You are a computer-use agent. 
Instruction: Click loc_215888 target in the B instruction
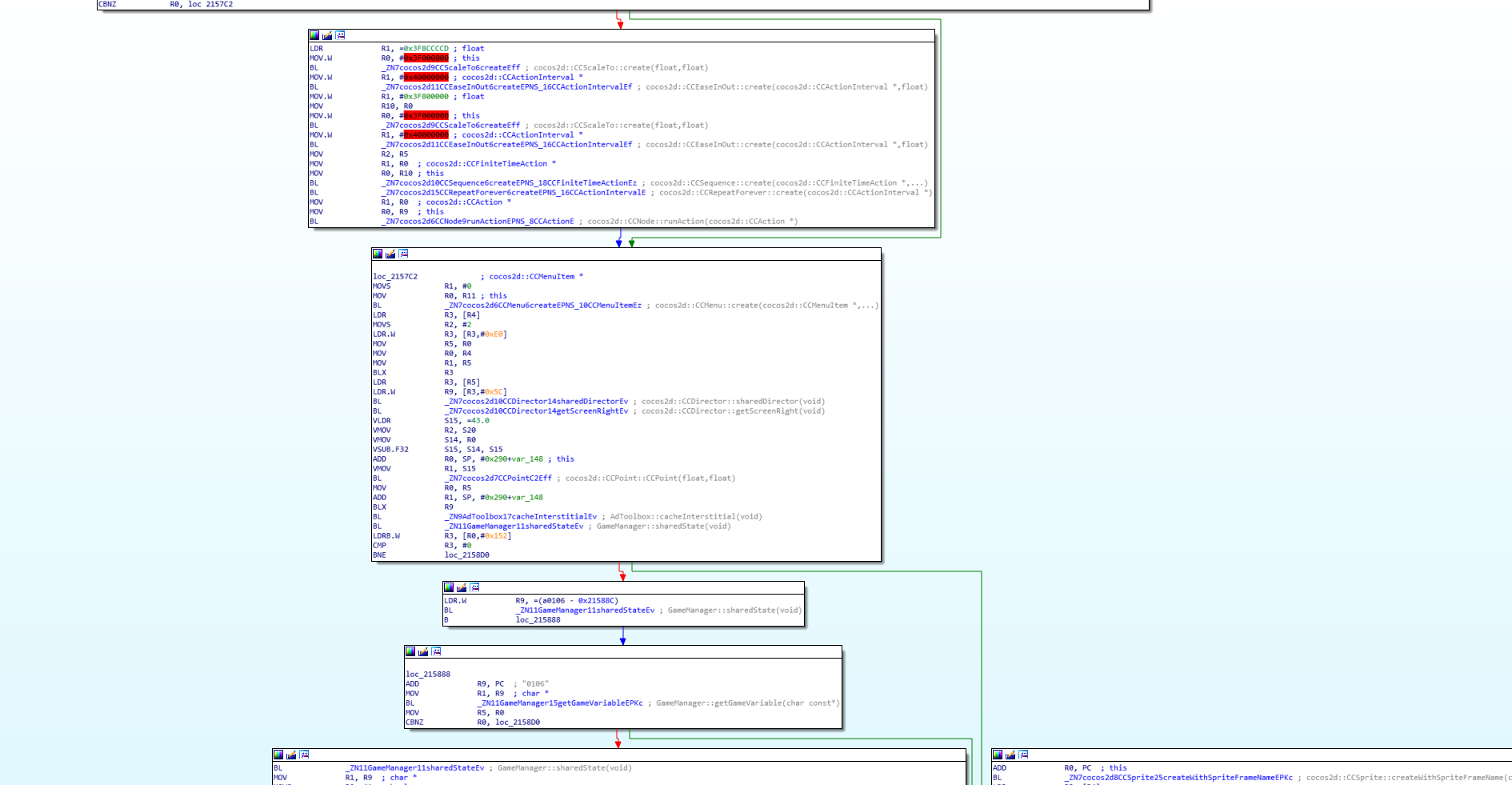point(538,620)
